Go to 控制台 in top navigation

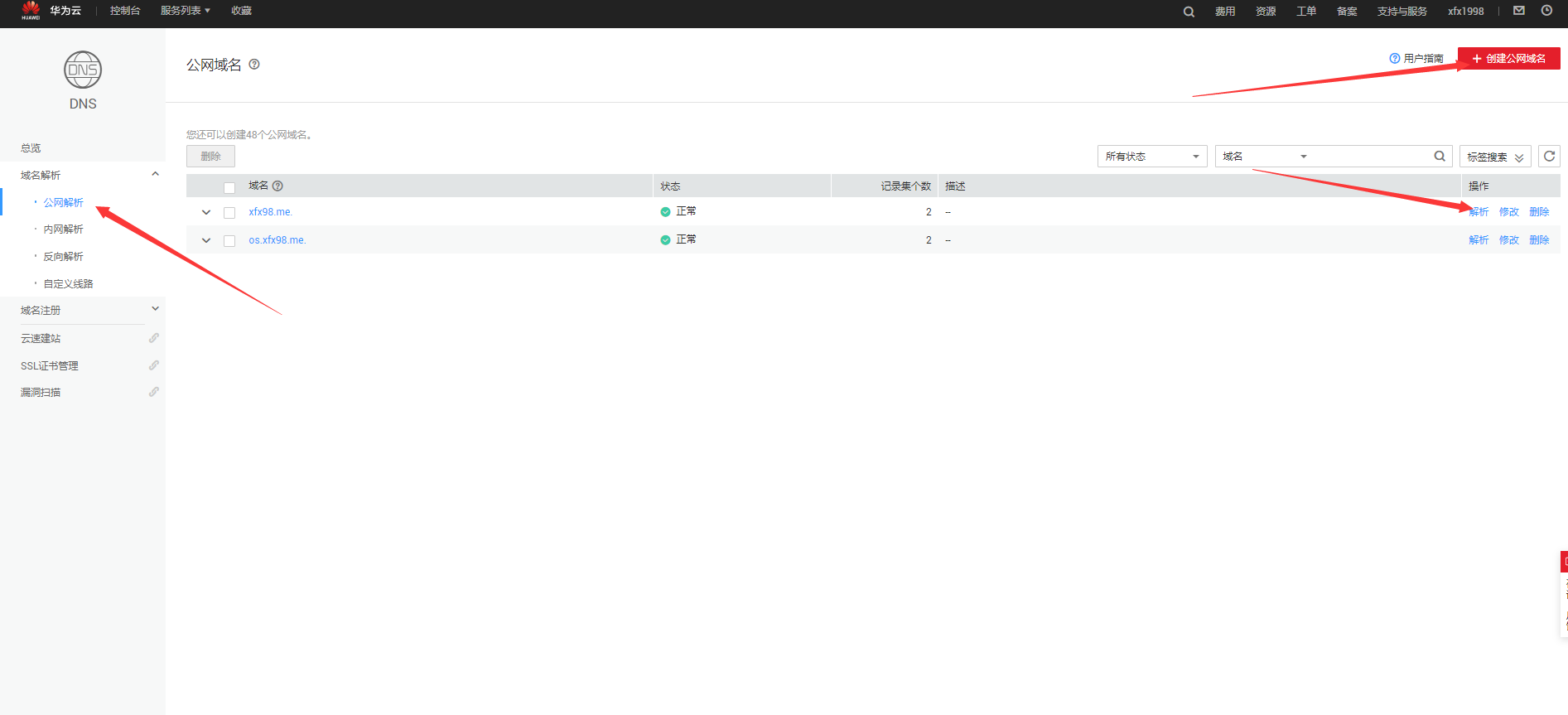[125, 11]
